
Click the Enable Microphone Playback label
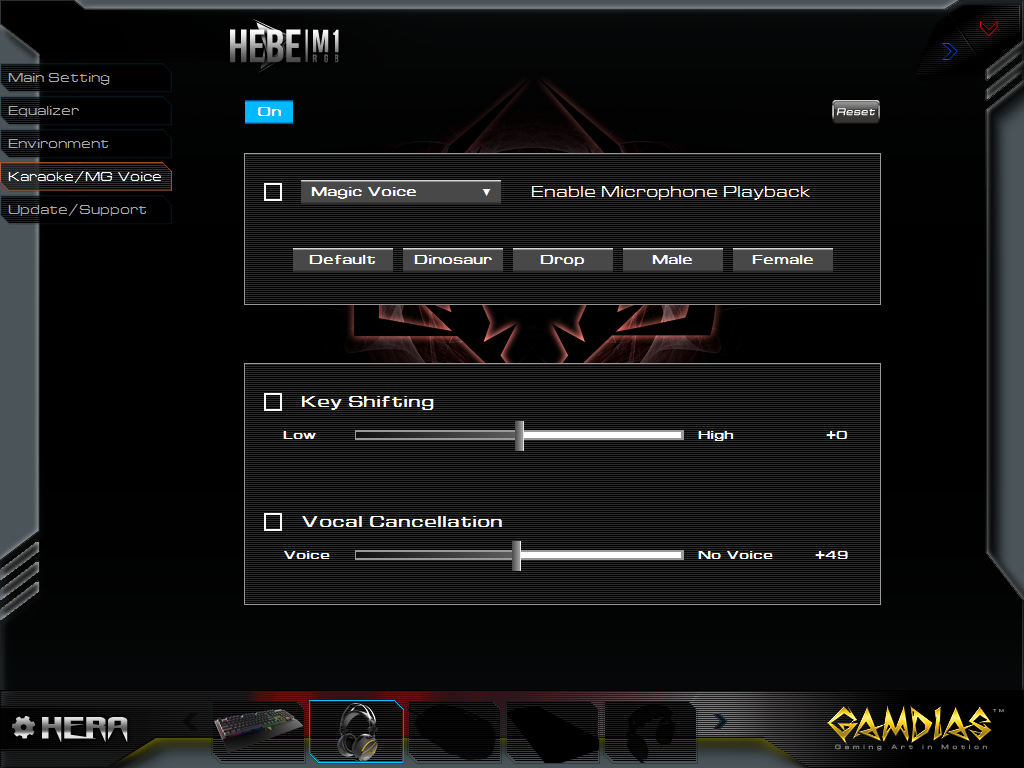[670, 192]
